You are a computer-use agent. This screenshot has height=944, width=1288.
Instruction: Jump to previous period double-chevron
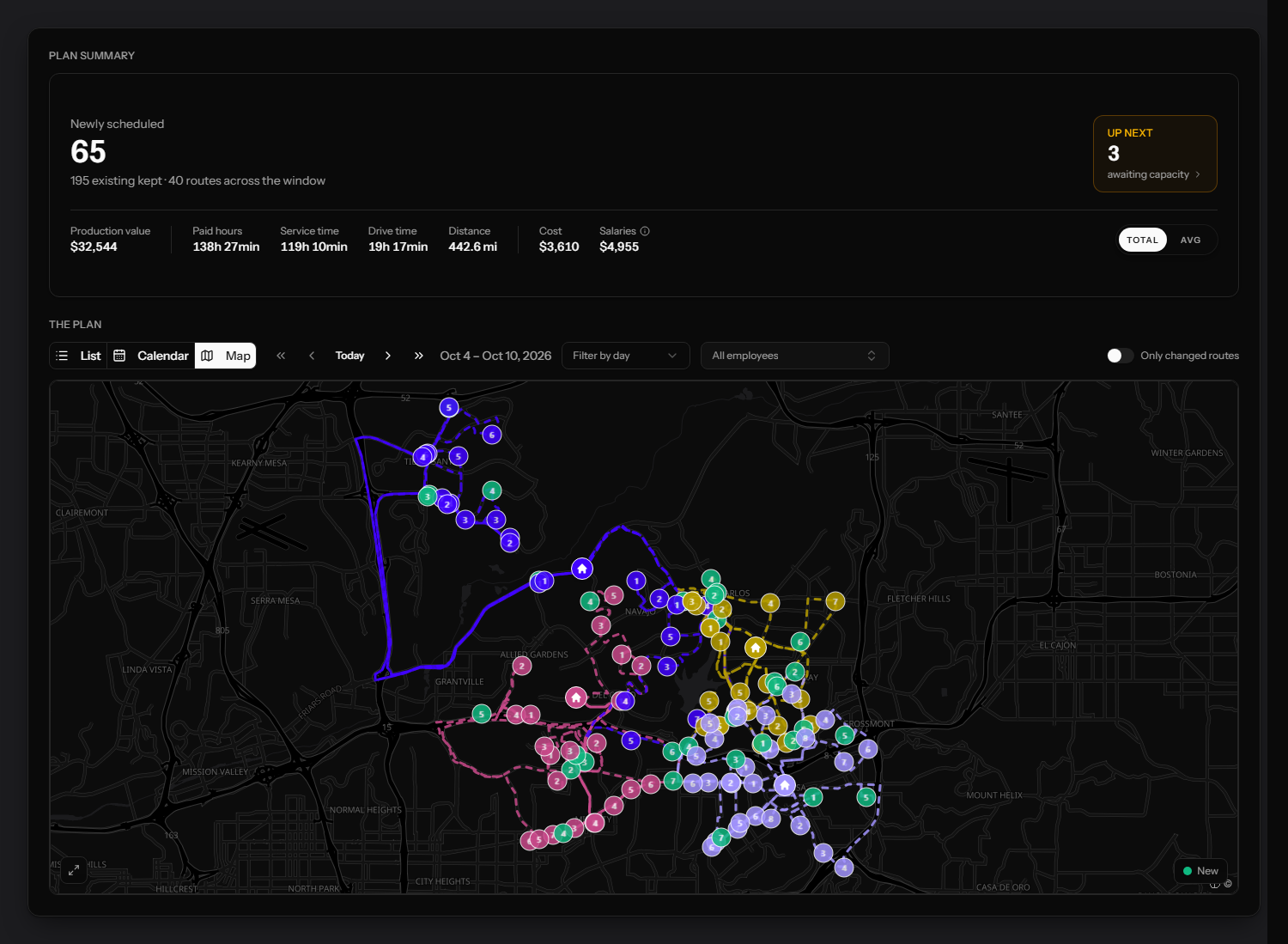click(x=281, y=356)
